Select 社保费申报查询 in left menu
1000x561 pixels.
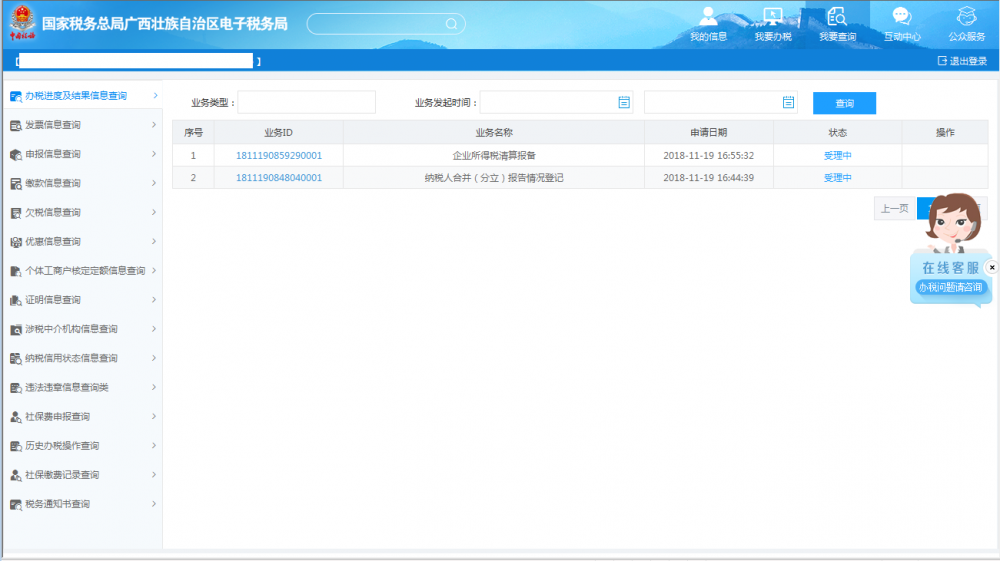click(x=80, y=417)
